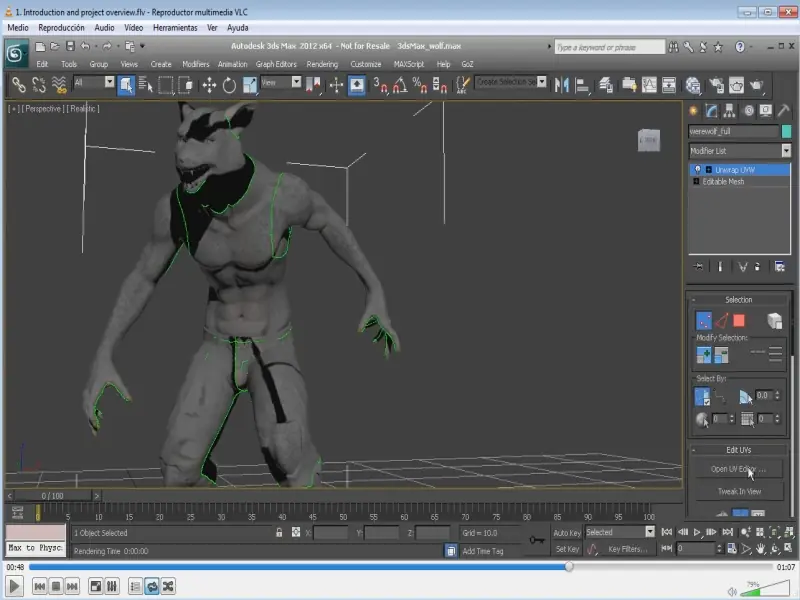
Task: Open the Material Editor sphere icon
Action: coord(693,85)
